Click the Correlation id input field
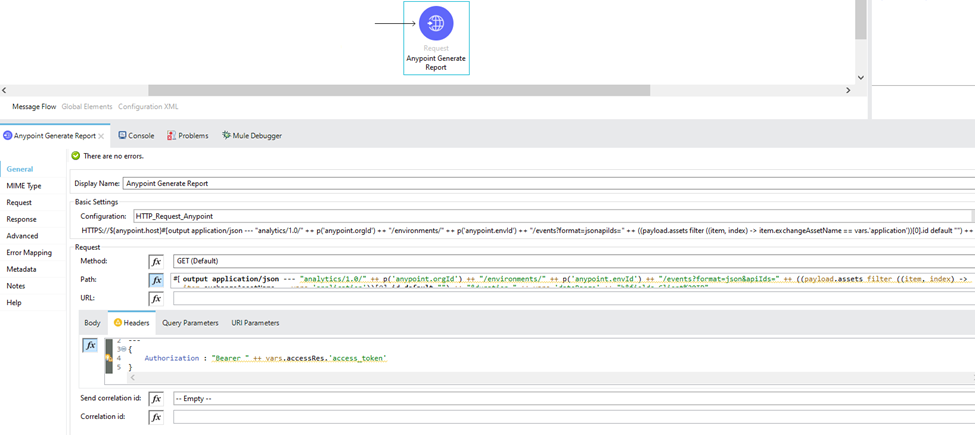Viewport: 975px width, 435px height. click(573, 417)
